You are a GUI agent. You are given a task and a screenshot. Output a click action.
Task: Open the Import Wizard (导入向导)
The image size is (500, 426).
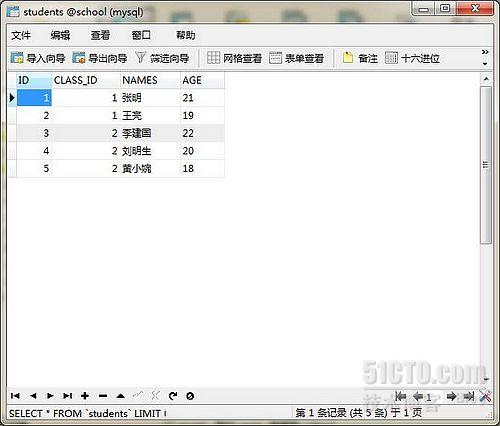click(x=38, y=58)
